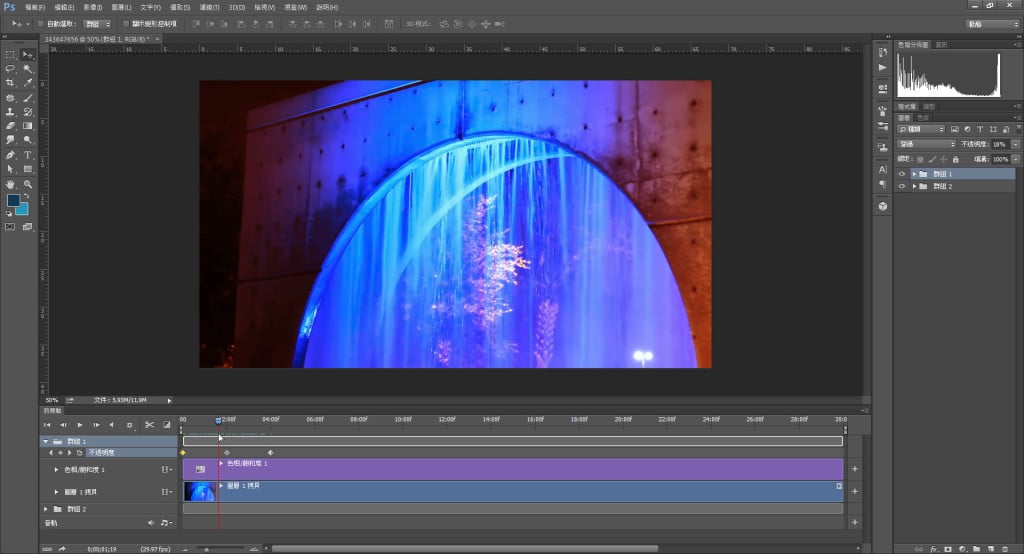Image resolution: width=1024 pixels, height=554 pixels.
Task: Open the 文字(Y) menu
Action: 150,7
